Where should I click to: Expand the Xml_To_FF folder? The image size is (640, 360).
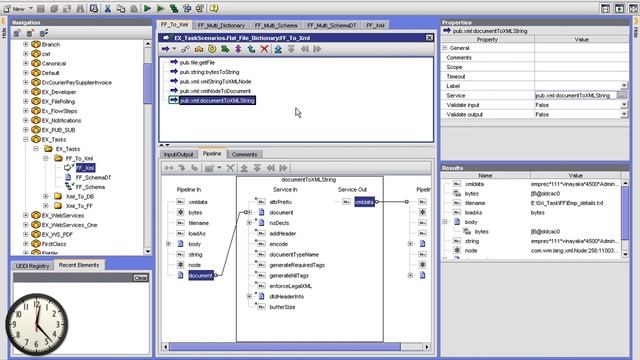[x=46, y=206]
